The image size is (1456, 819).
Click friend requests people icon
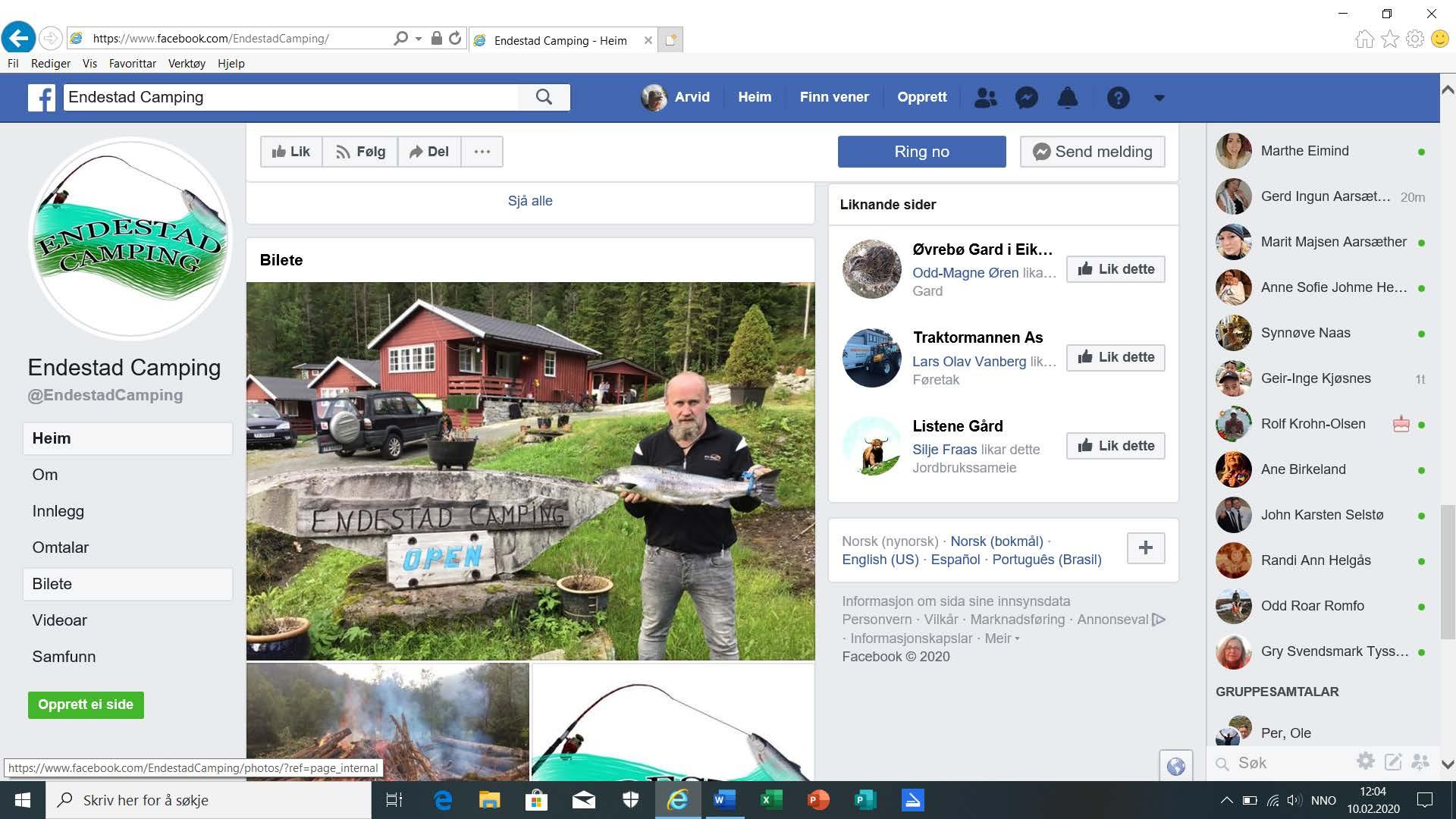985,98
